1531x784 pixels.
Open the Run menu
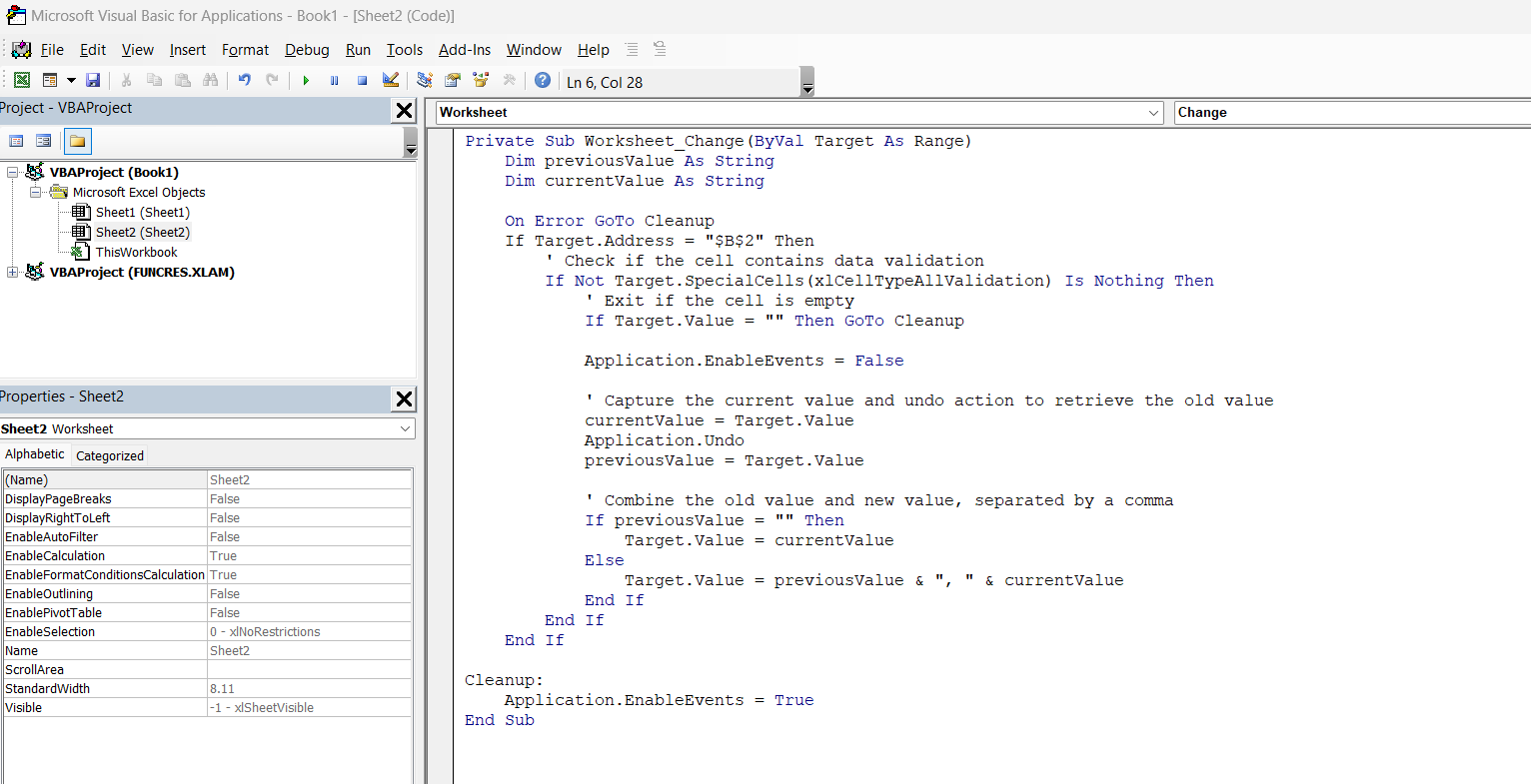tap(358, 50)
